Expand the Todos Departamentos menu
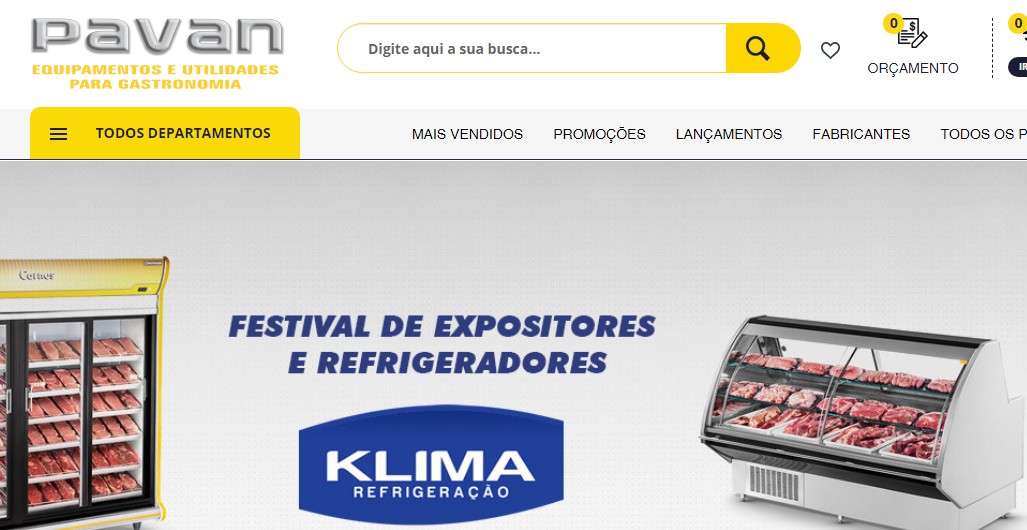 [x=165, y=133]
